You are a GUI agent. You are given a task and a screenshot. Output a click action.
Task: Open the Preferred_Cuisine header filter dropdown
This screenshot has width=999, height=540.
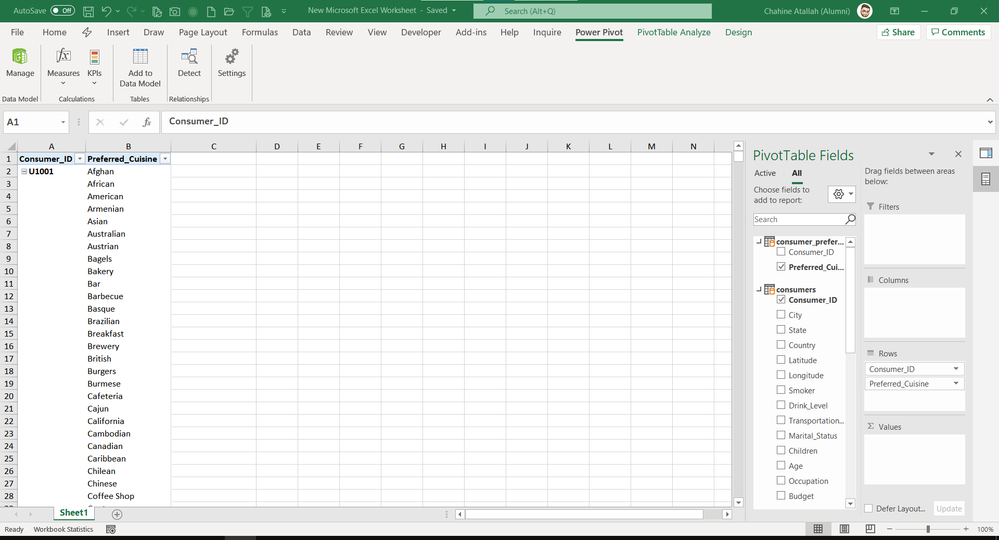coord(165,159)
